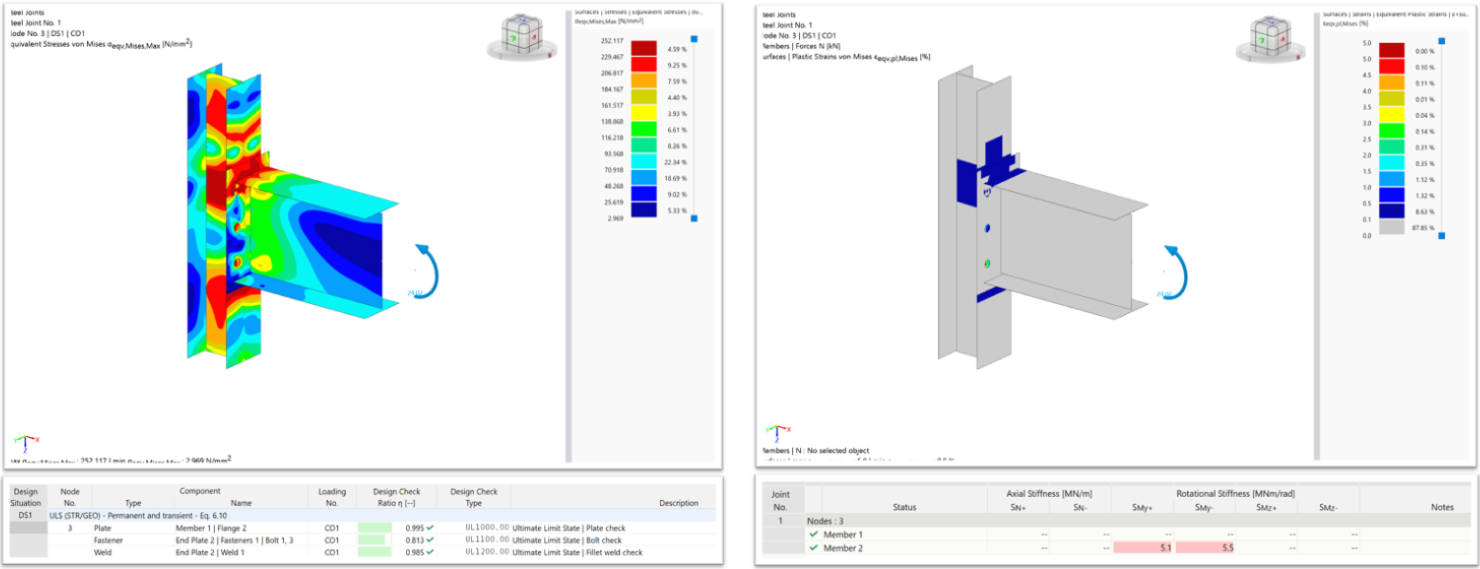This screenshot has height=569, width=1480.
Task: Click green checkmark beside ratio 0.985
Action: coord(431,552)
